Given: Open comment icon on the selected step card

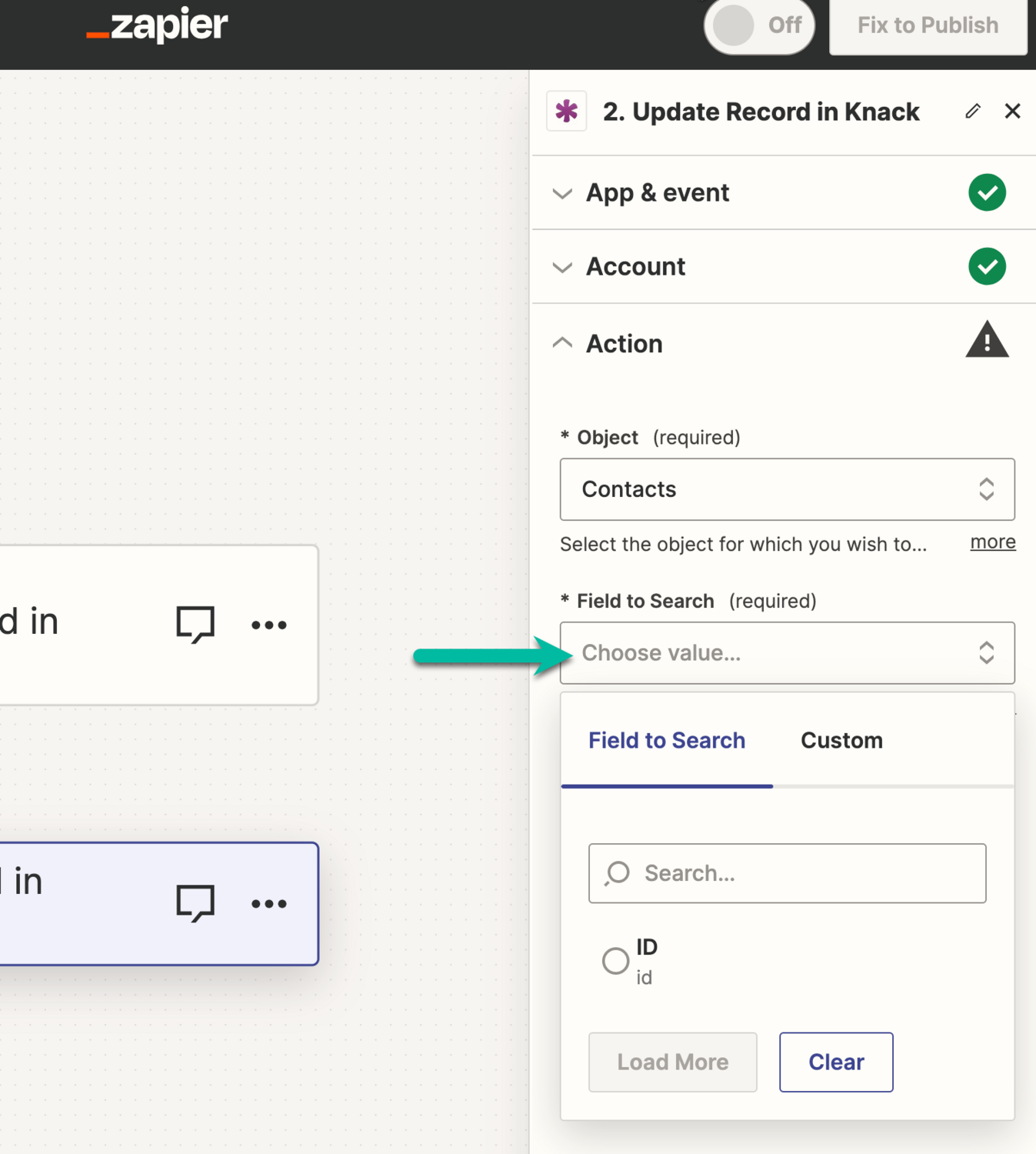Looking at the screenshot, I should coord(195,902).
